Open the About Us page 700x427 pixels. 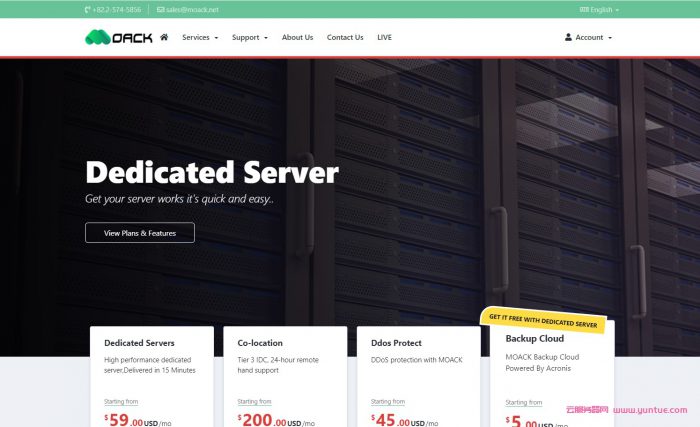tap(297, 37)
